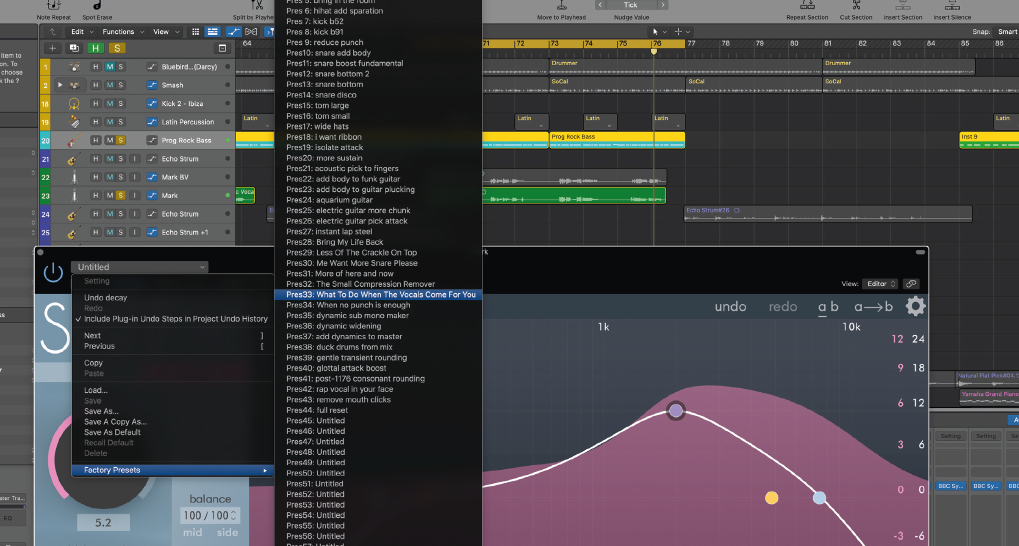Open the plug-in settings gear
Screen dimensions: 1019x546
pyautogui.click(x=915, y=307)
